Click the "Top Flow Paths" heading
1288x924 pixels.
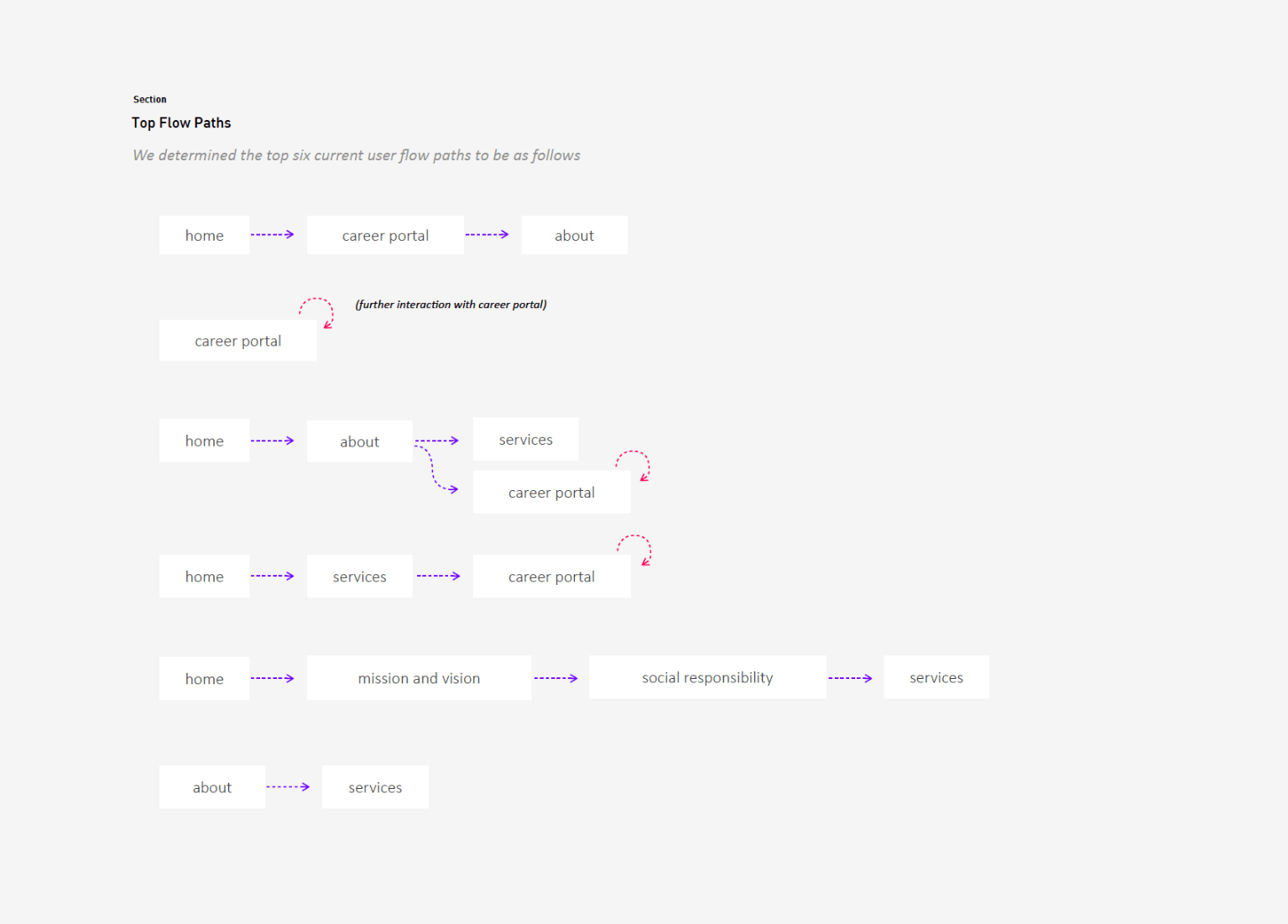(x=181, y=123)
